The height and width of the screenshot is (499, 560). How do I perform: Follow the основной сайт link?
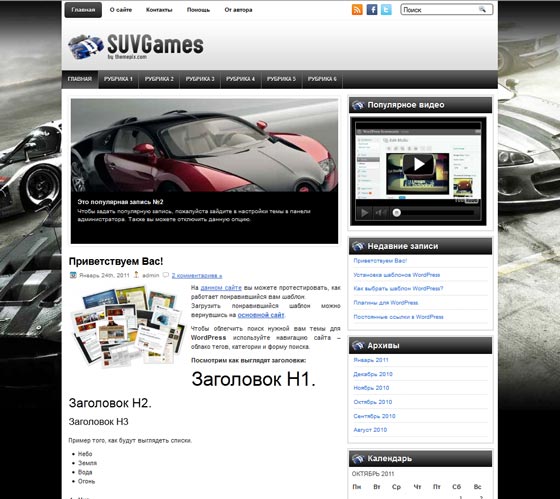tap(261, 315)
